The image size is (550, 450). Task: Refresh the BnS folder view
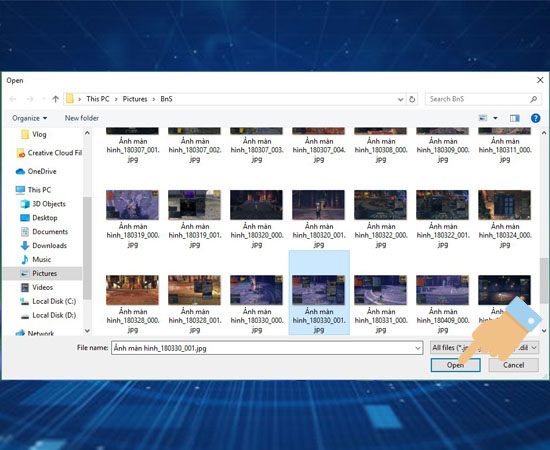(x=412, y=99)
